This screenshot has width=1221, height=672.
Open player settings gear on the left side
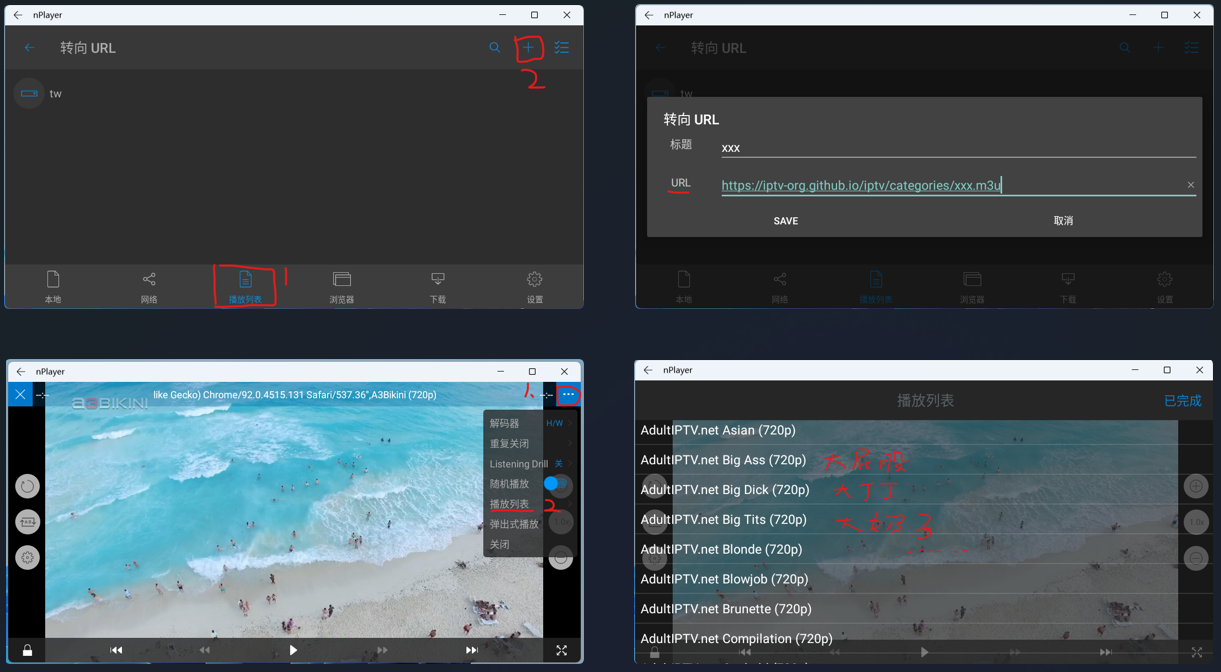coord(27,558)
